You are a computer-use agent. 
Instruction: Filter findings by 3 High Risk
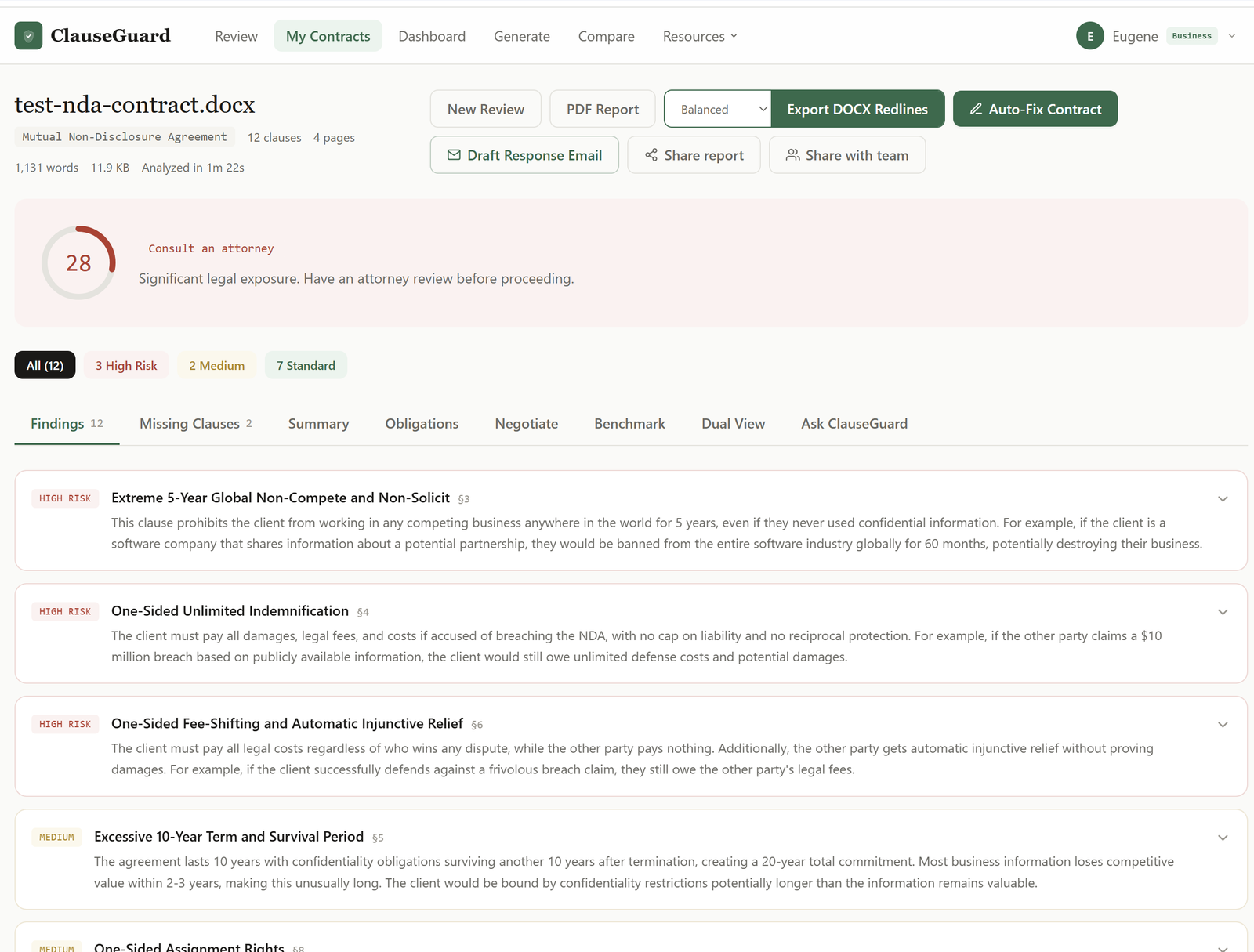(x=126, y=366)
